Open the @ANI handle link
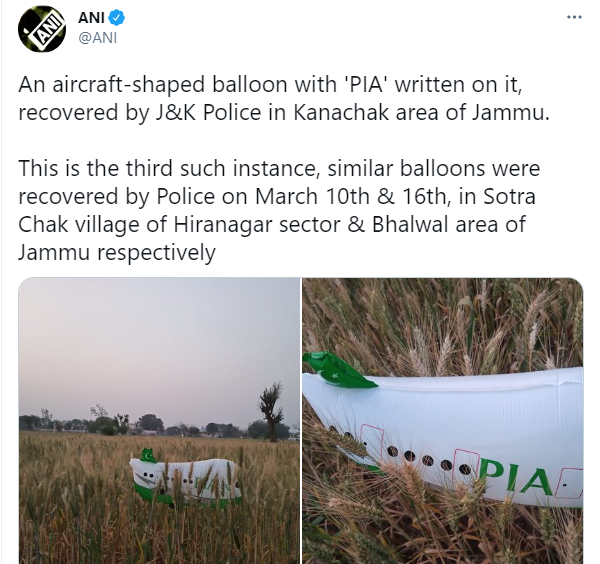Screen dimensions: 600x564 tap(98, 38)
